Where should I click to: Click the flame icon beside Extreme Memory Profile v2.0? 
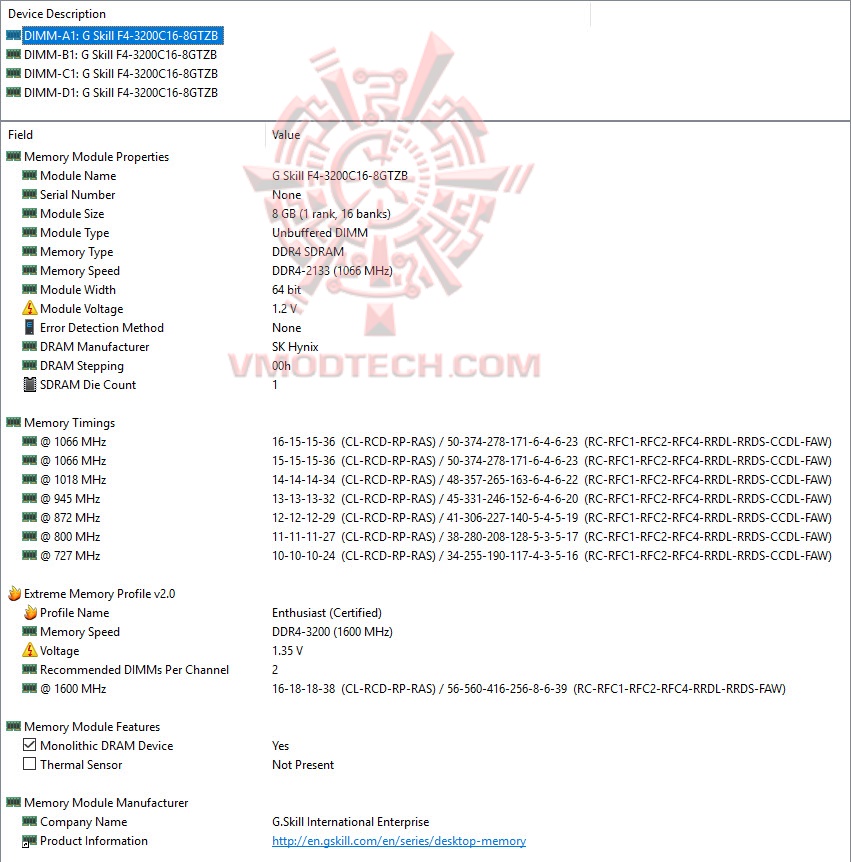coord(14,593)
